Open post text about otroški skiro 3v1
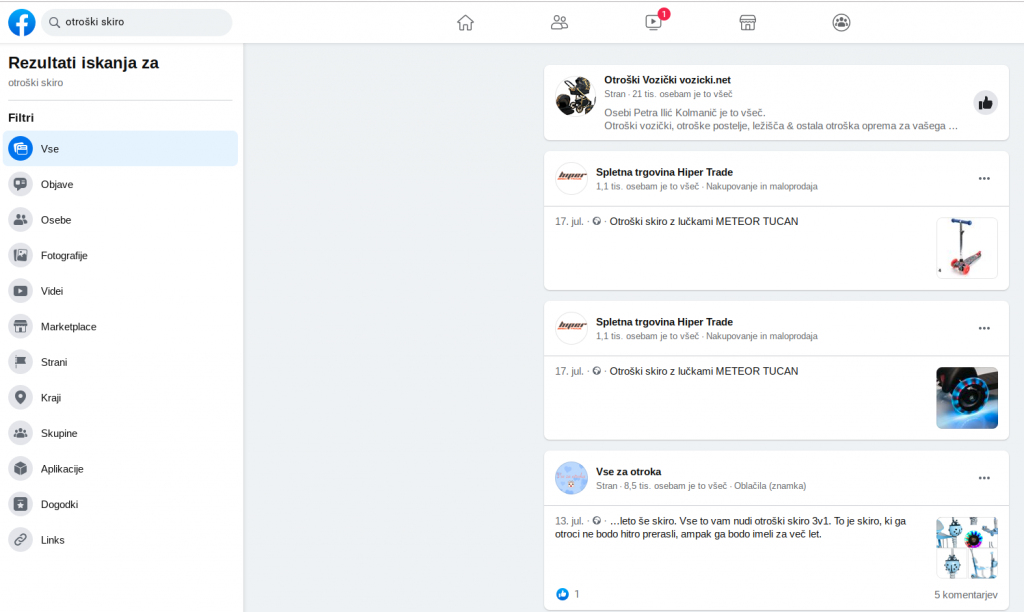Image resolution: width=1024 pixels, height=612 pixels. tap(730, 528)
